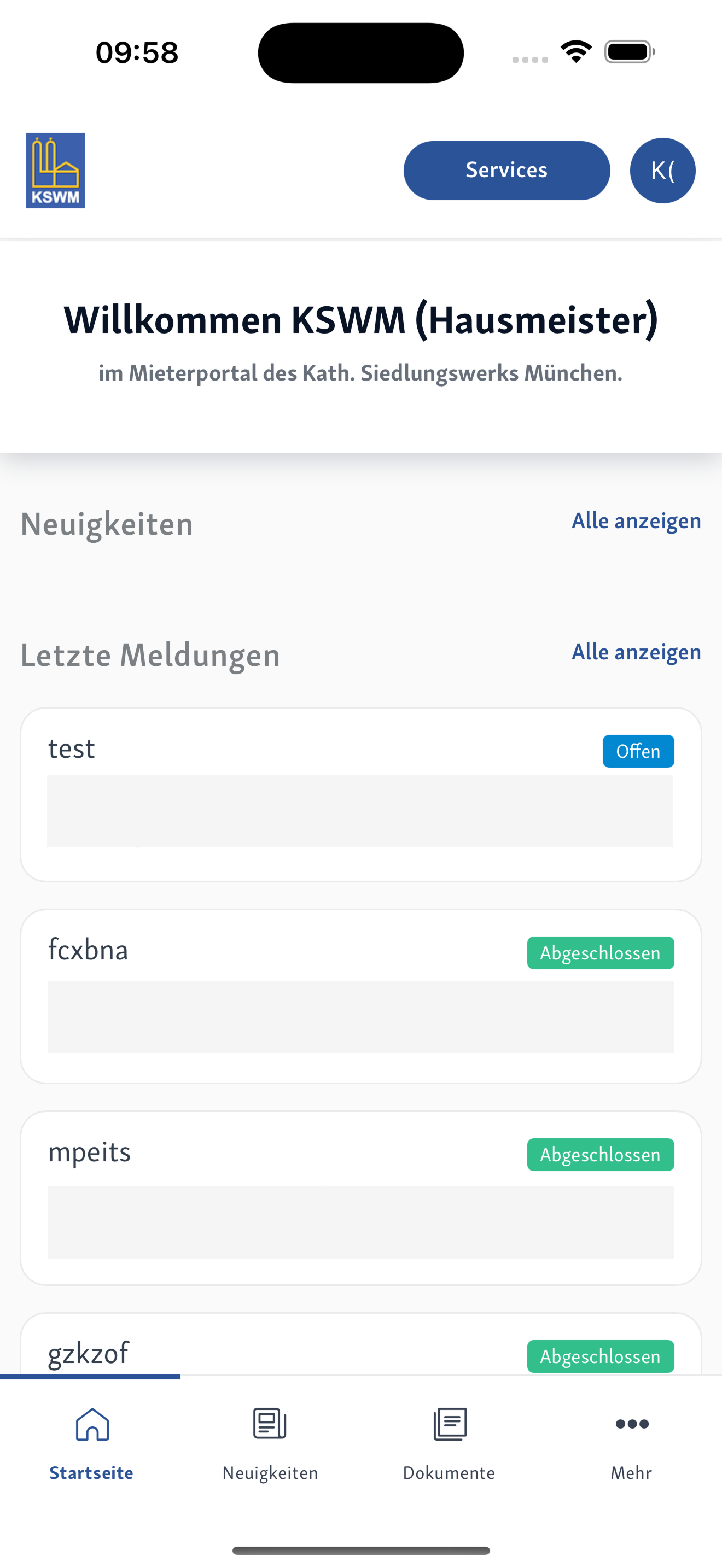Tap the KSWM logo icon
The width and height of the screenshot is (722, 1568).
pos(55,171)
